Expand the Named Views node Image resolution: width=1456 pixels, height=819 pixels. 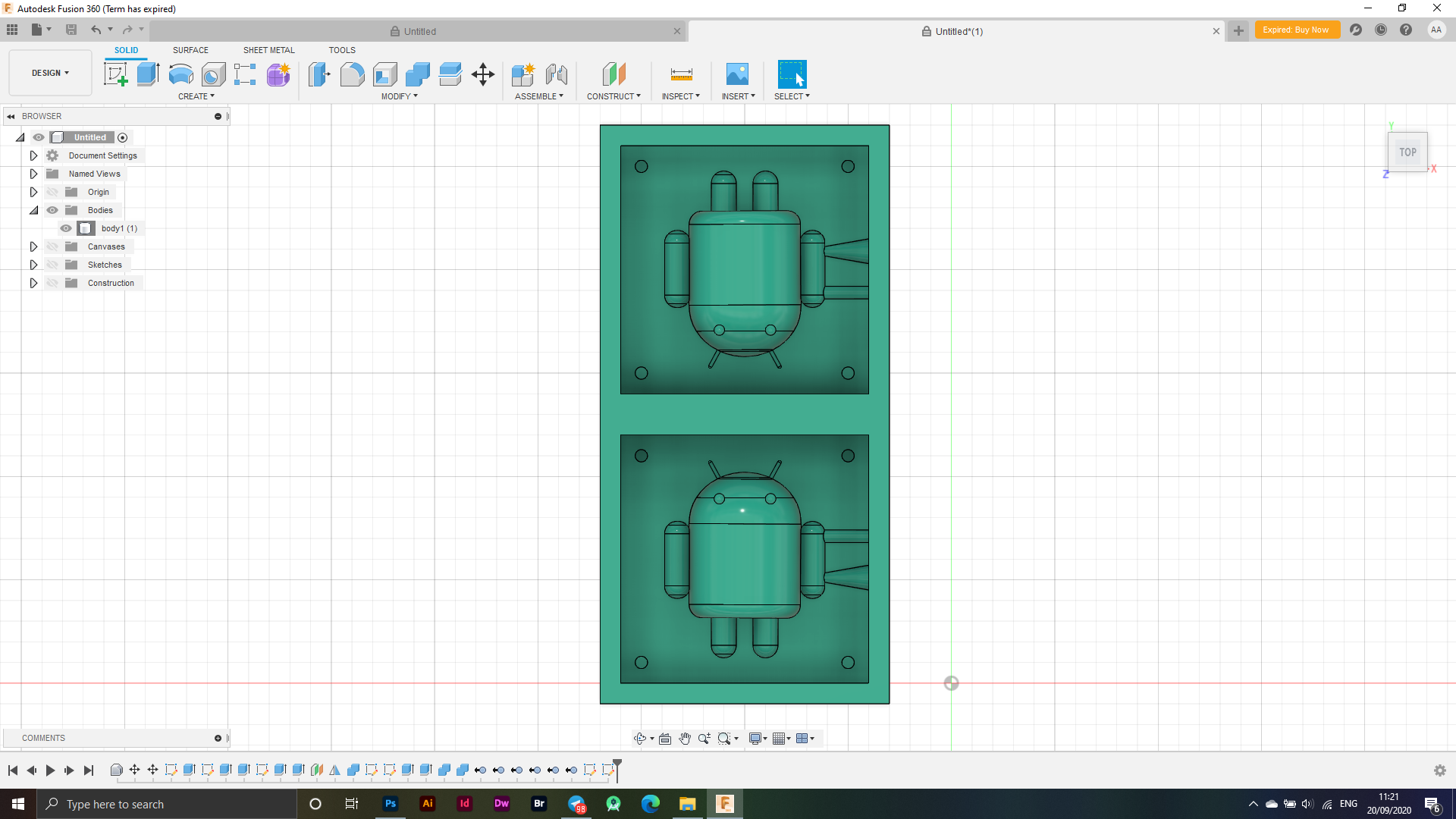tap(33, 174)
